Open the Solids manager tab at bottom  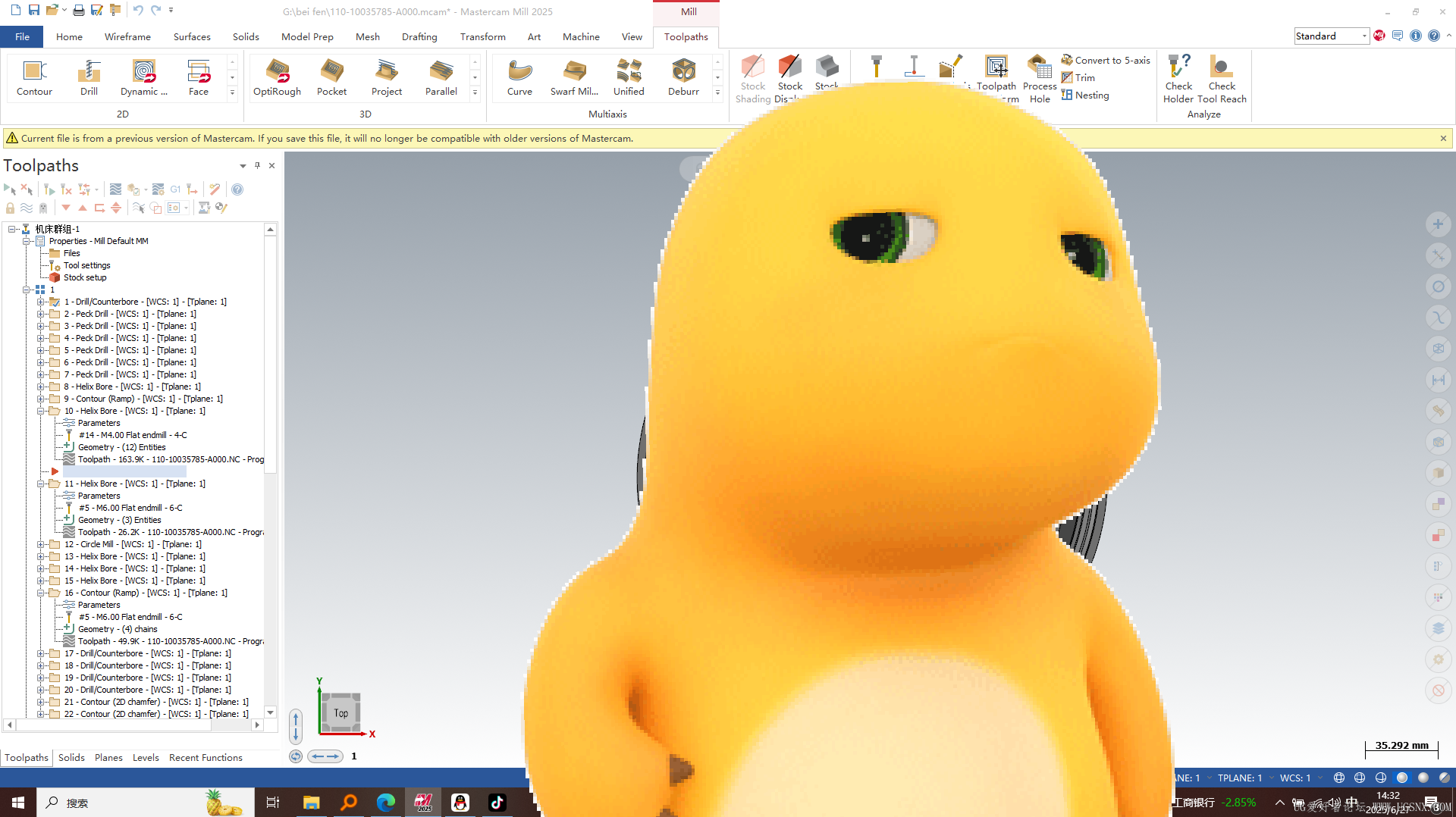click(71, 757)
